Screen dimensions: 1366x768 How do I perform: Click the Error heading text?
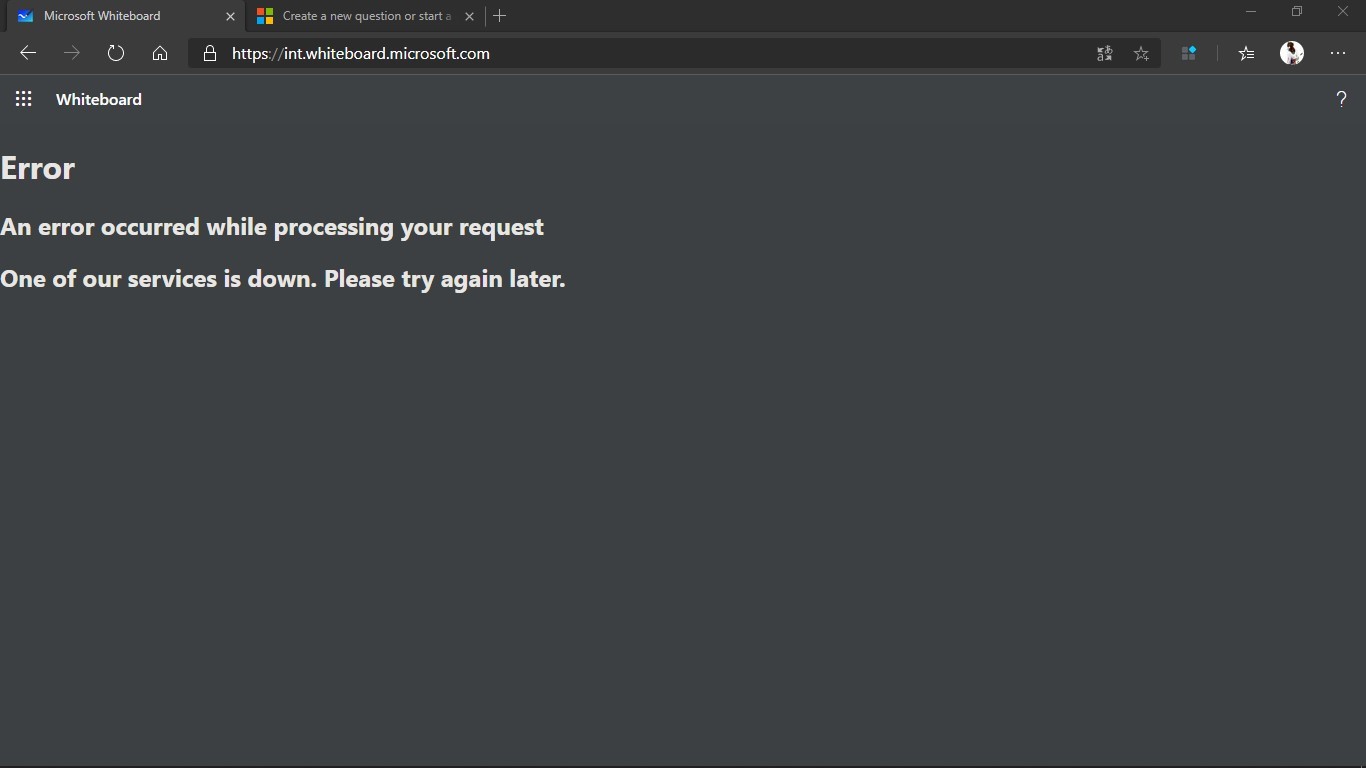pyautogui.click(x=38, y=168)
